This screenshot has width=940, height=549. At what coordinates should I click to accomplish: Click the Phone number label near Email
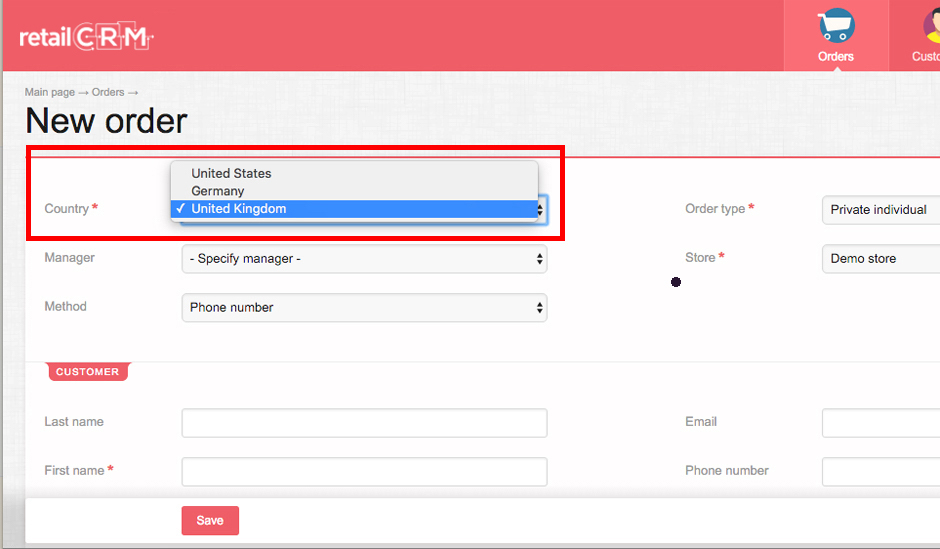[727, 470]
